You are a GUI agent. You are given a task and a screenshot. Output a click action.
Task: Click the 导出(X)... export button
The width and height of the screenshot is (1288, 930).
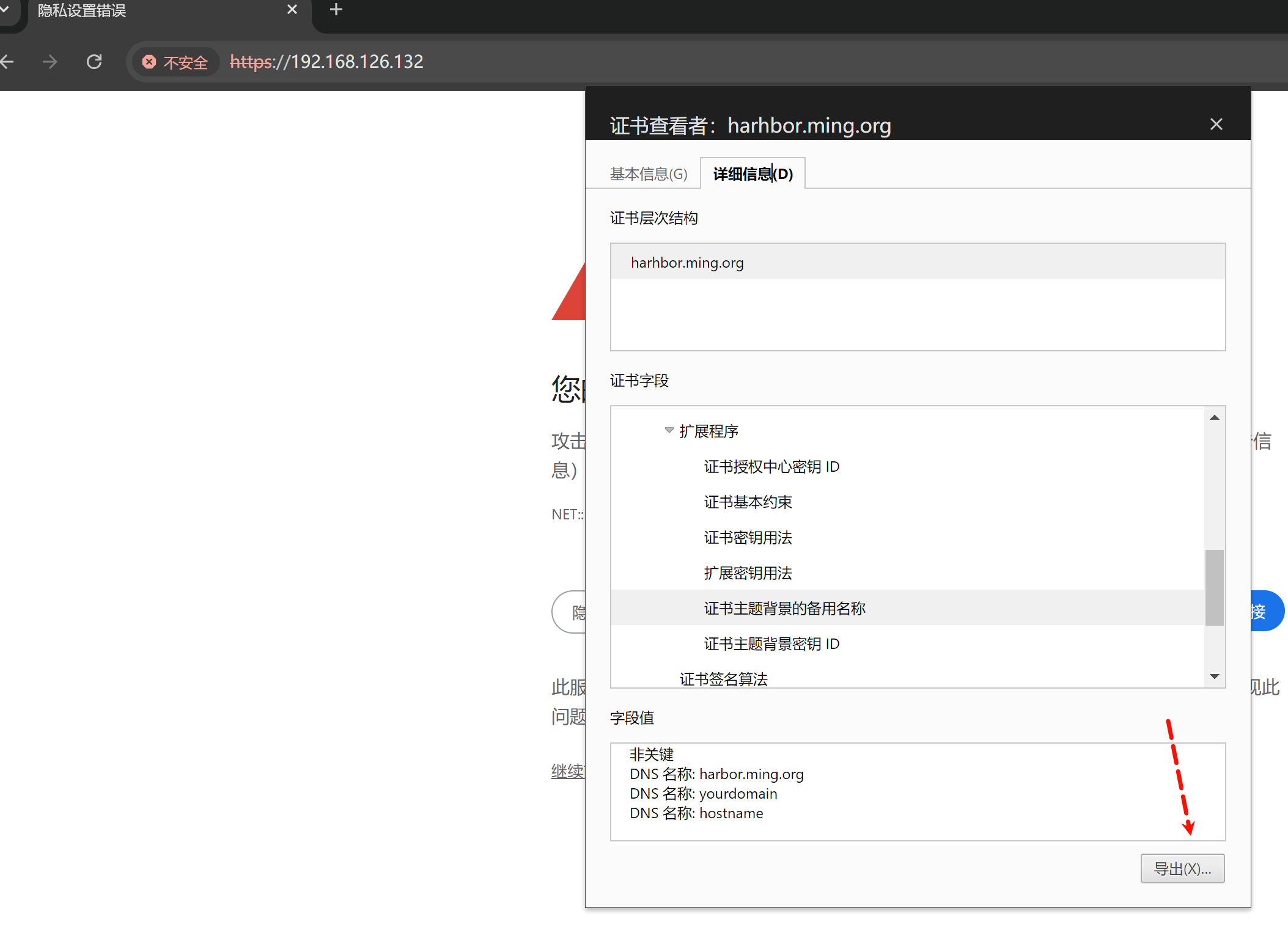1182,868
